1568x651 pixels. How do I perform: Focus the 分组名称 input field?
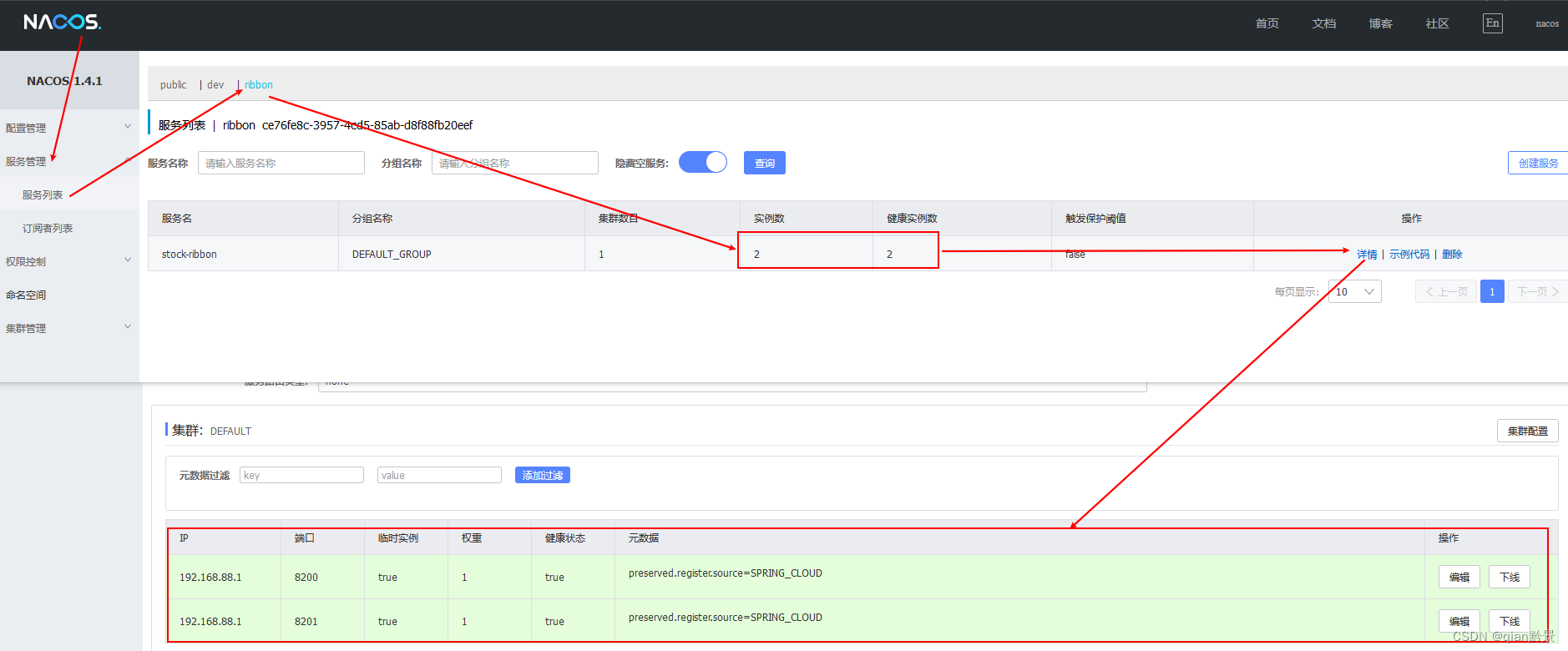click(x=515, y=163)
